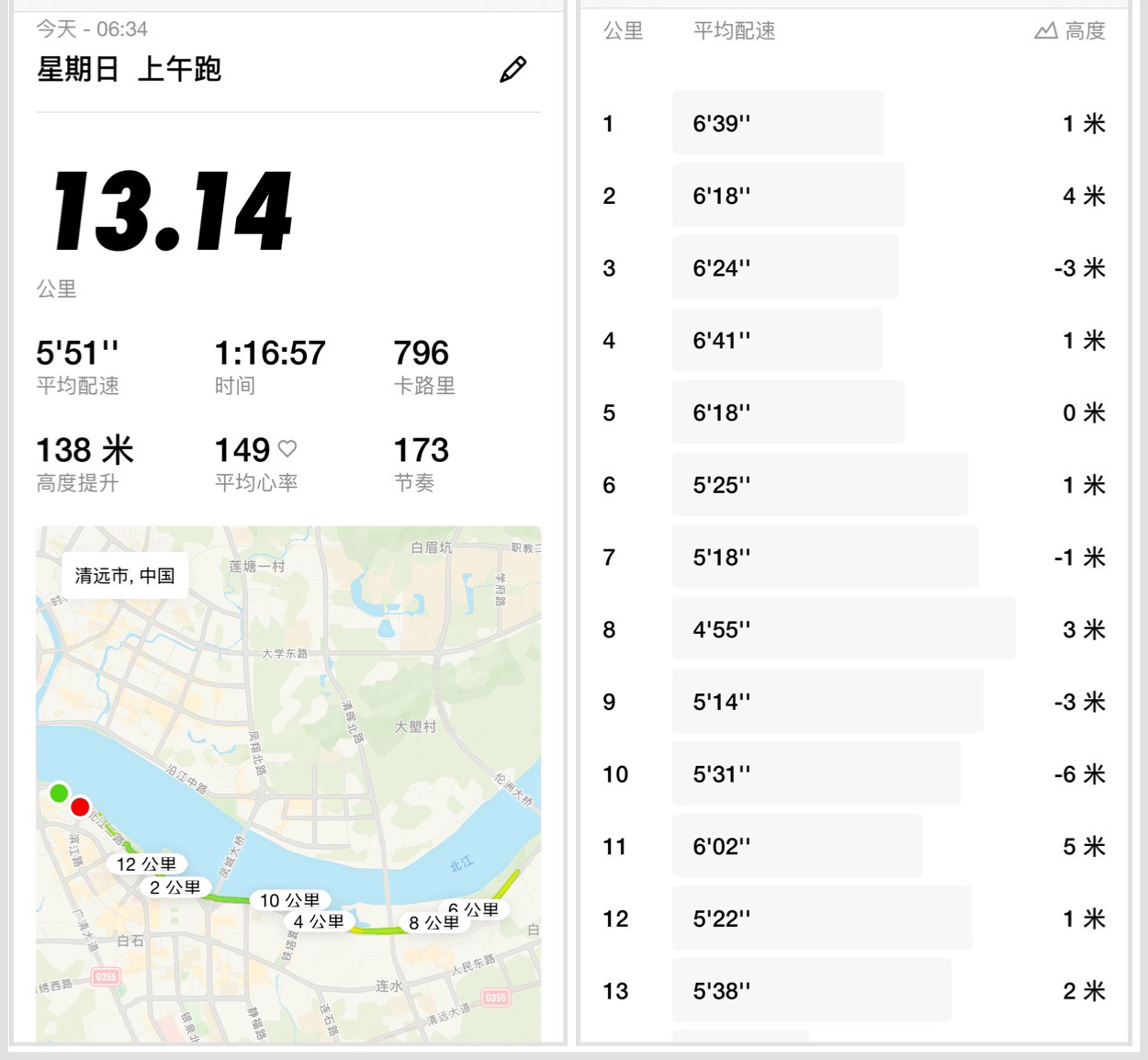Select the 公里 column header
This screenshot has height=1060, width=1148.
623,31
